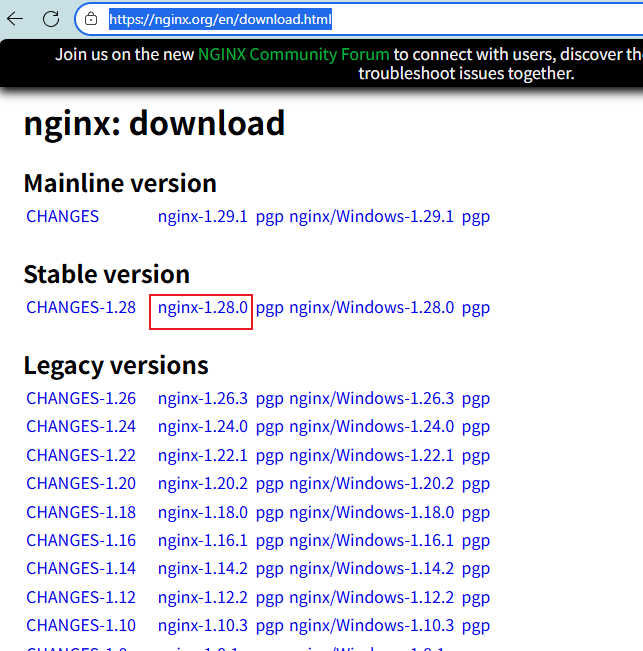Image resolution: width=643 pixels, height=651 pixels.
Task: View site info via the lock icon
Action: coord(91,19)
